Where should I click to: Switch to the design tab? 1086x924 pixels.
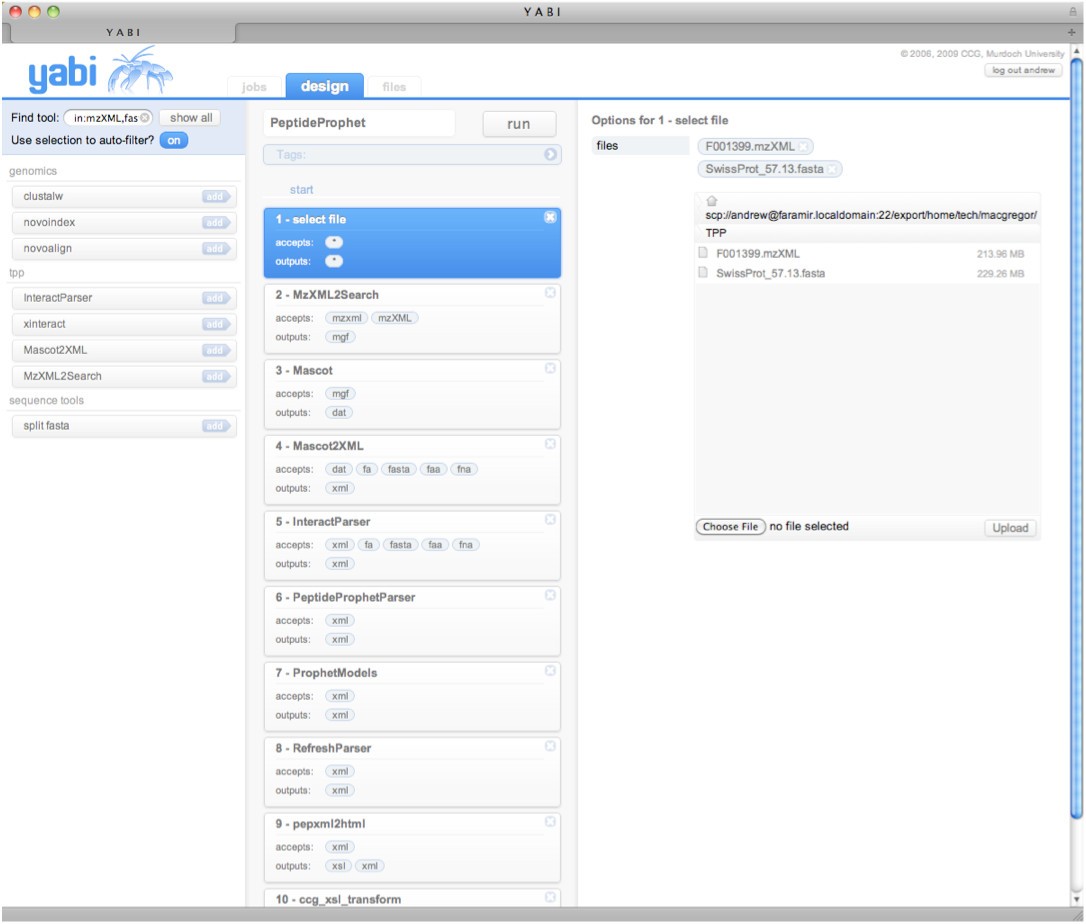pyautogui.click(x=324, y=86)
